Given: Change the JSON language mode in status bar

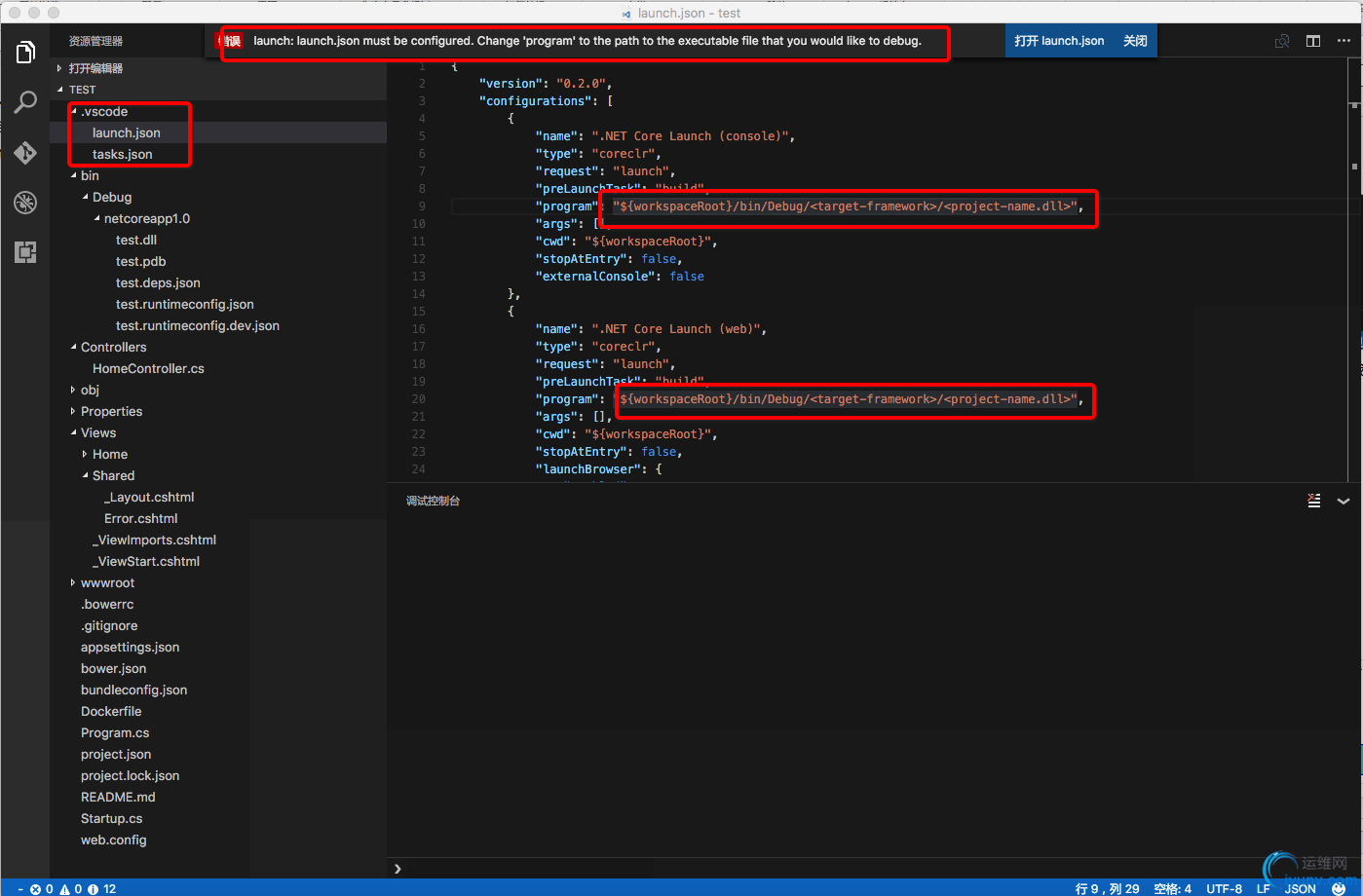Looking at the screenshot, I should click(1300, 888).
